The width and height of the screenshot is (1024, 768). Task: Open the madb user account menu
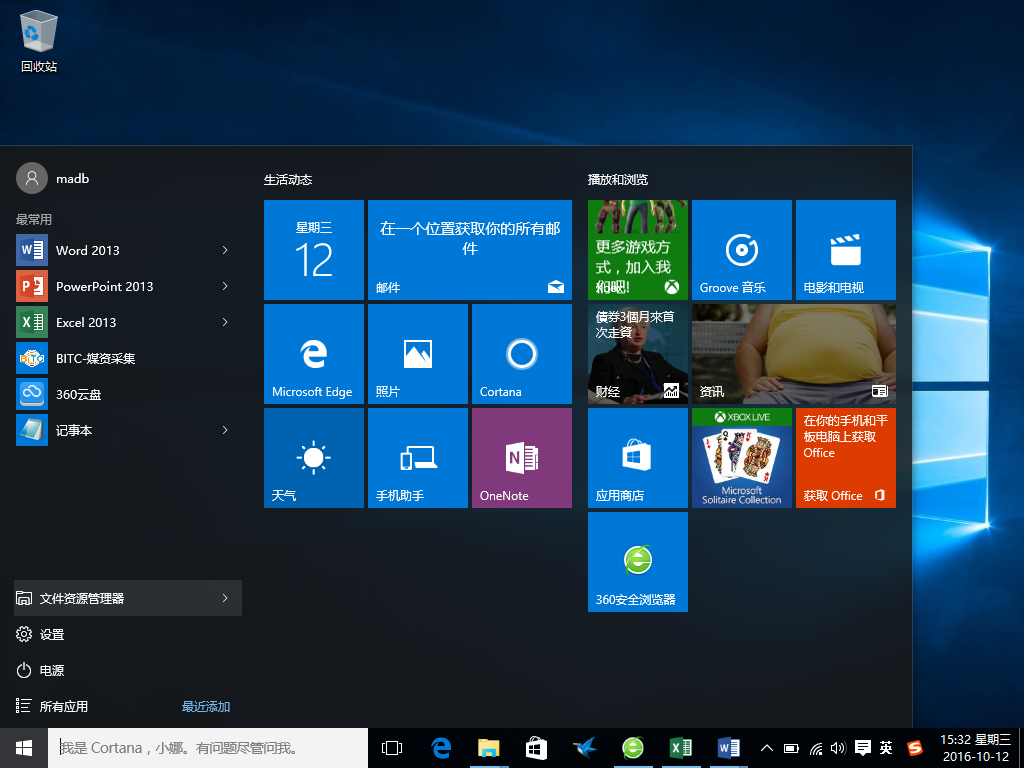coord(53,178)
